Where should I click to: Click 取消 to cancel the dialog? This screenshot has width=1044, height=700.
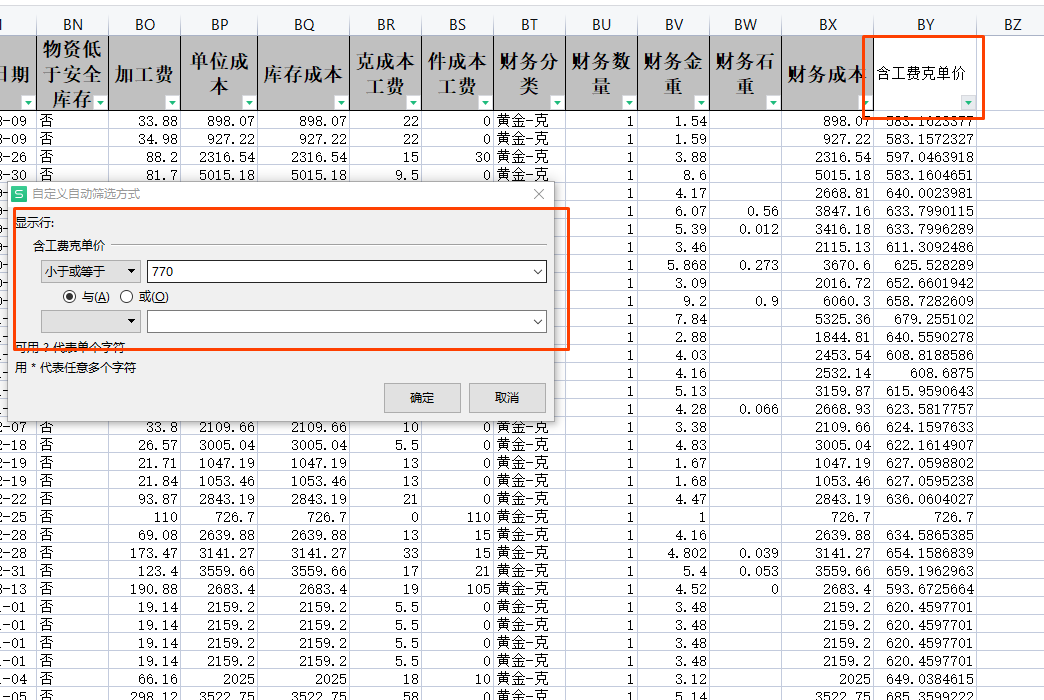507,397
